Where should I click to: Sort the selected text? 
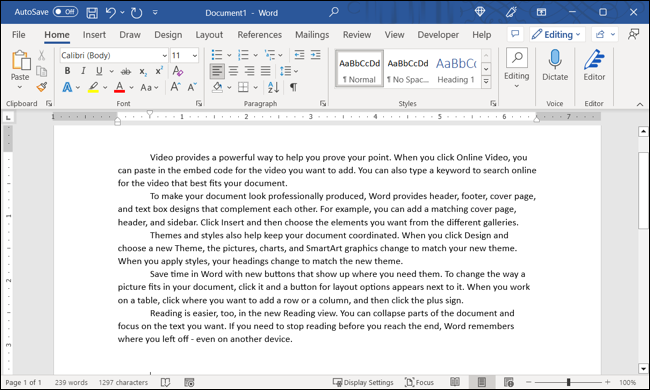click(x=273, y=87)
